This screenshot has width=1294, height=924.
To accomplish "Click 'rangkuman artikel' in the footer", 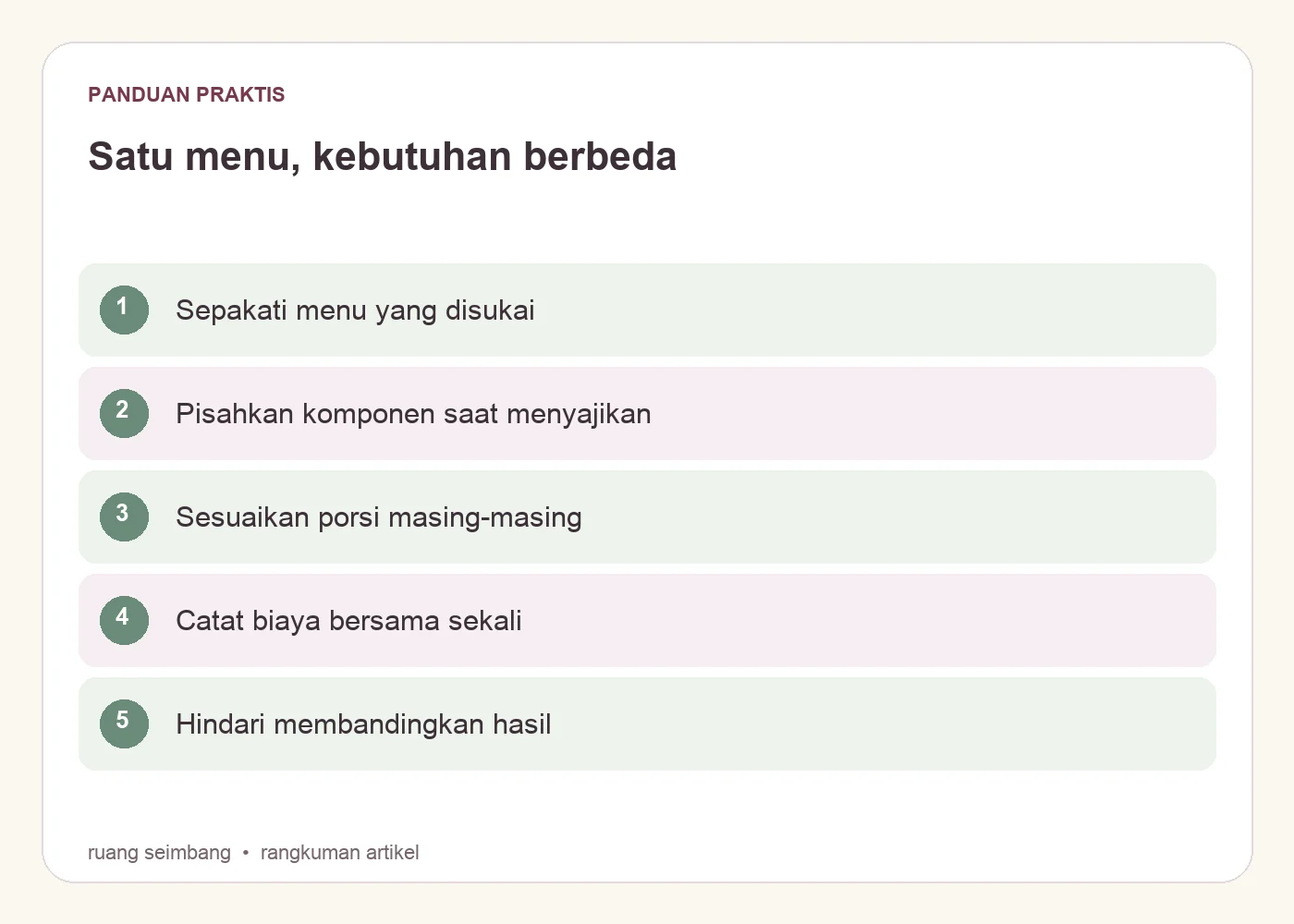I will coord(339,852).
